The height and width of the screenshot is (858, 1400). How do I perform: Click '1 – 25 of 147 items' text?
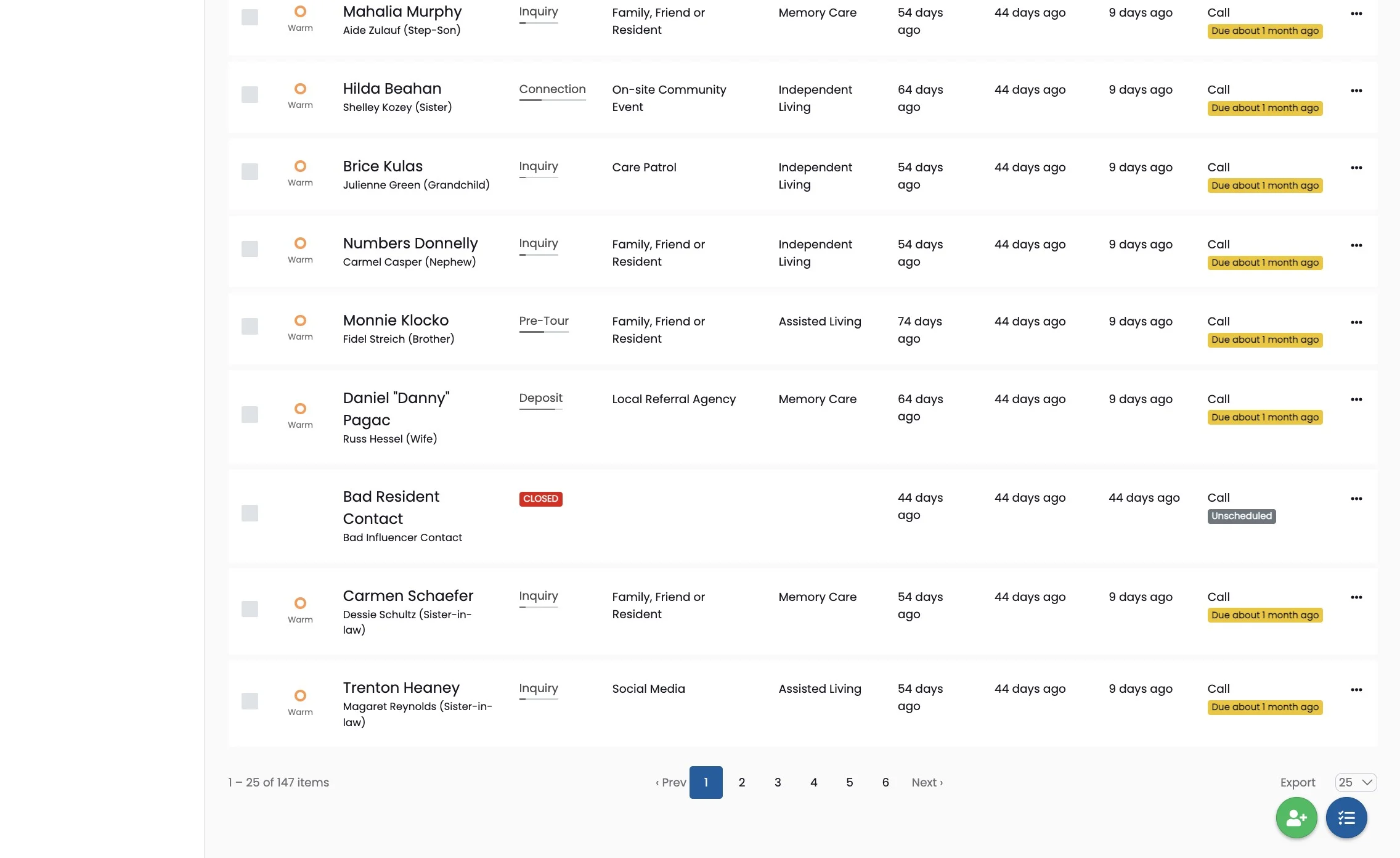click(279, 782)
